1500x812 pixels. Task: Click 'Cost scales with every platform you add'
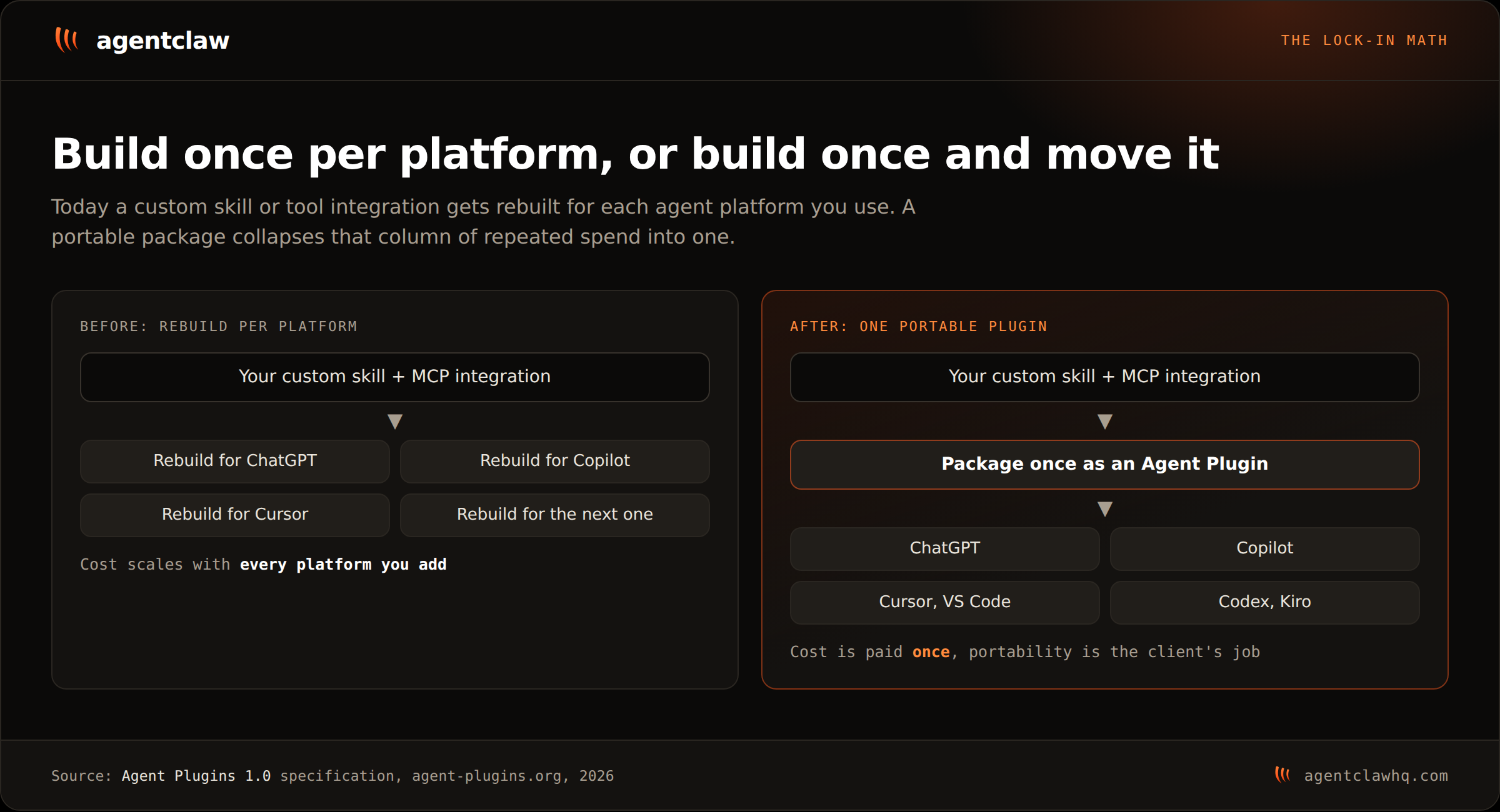click(263, 565)
